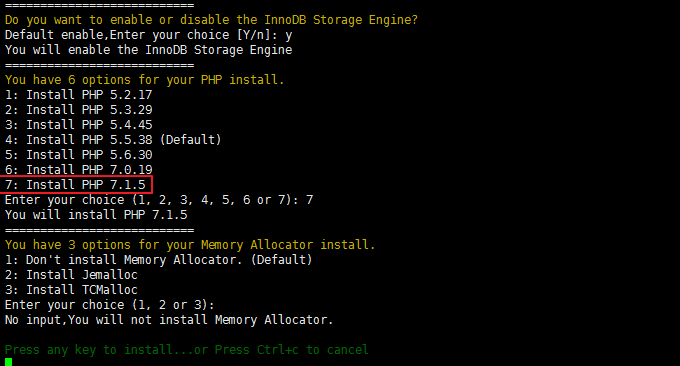
Task: Click the green terminal cursor block
Action: pos(9,362)
